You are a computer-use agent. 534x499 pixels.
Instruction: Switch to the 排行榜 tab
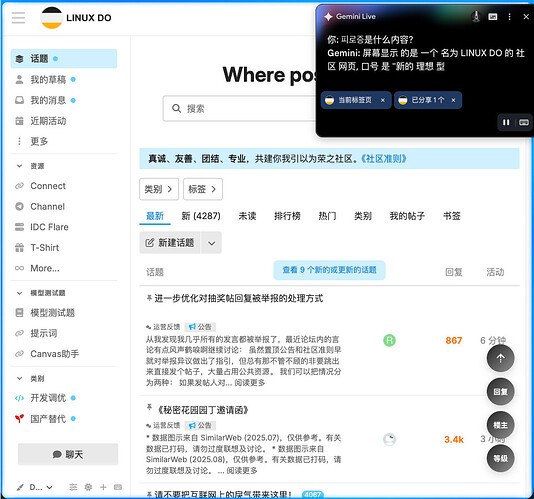[287, 216]
